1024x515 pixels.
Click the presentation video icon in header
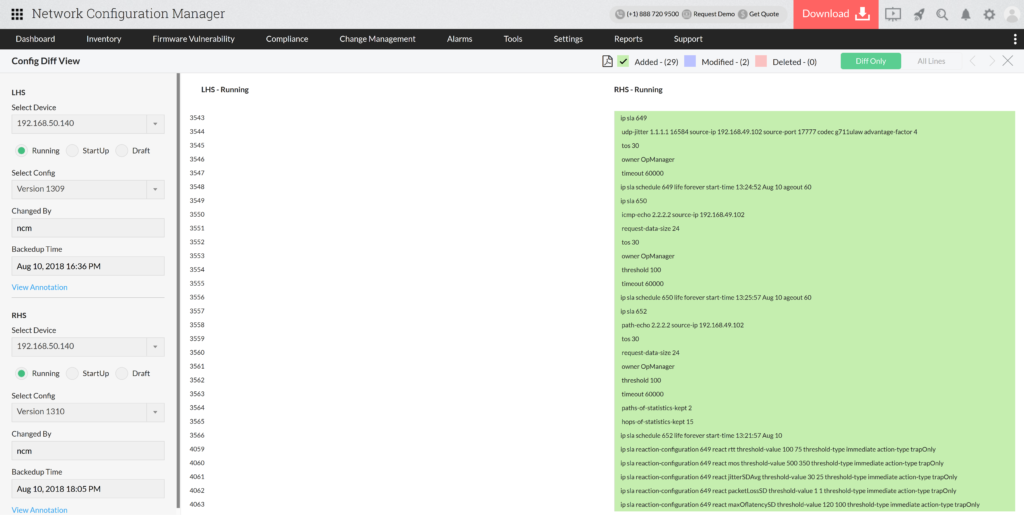coord(893,14)
